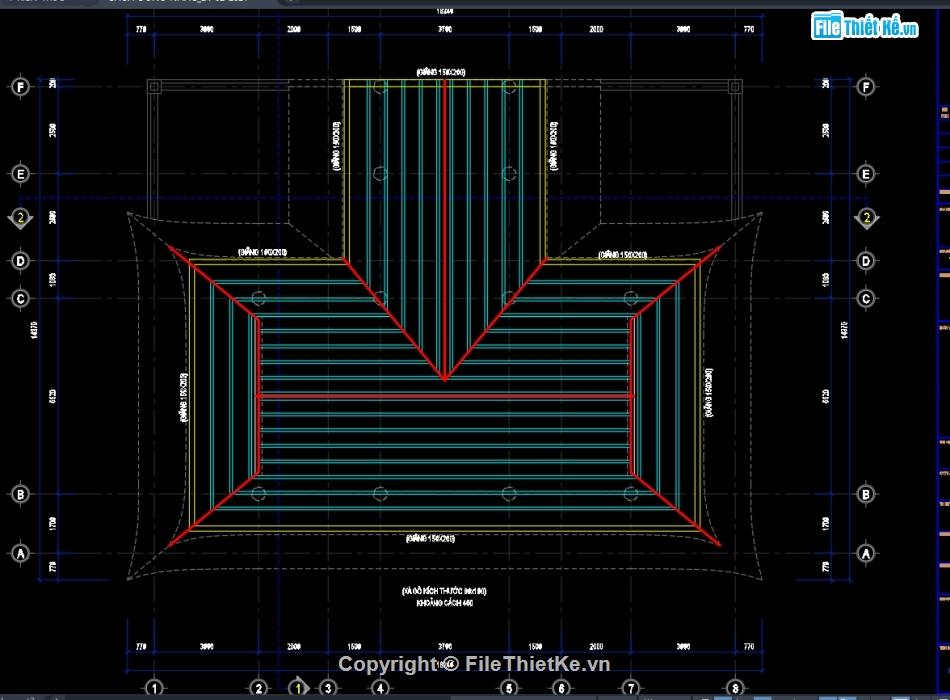
Task: Click the yellow section marker 2 on the right
Action: 866,218
